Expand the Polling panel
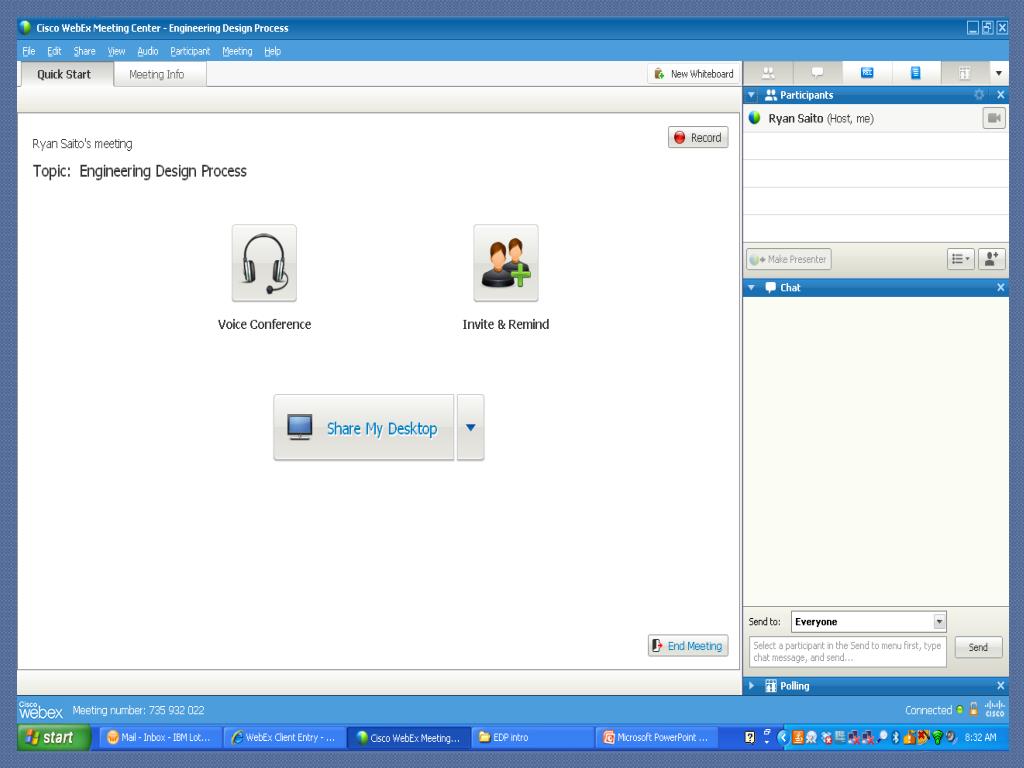The width and height of the screenshot is (1024, 768). [x=752, y=686]
